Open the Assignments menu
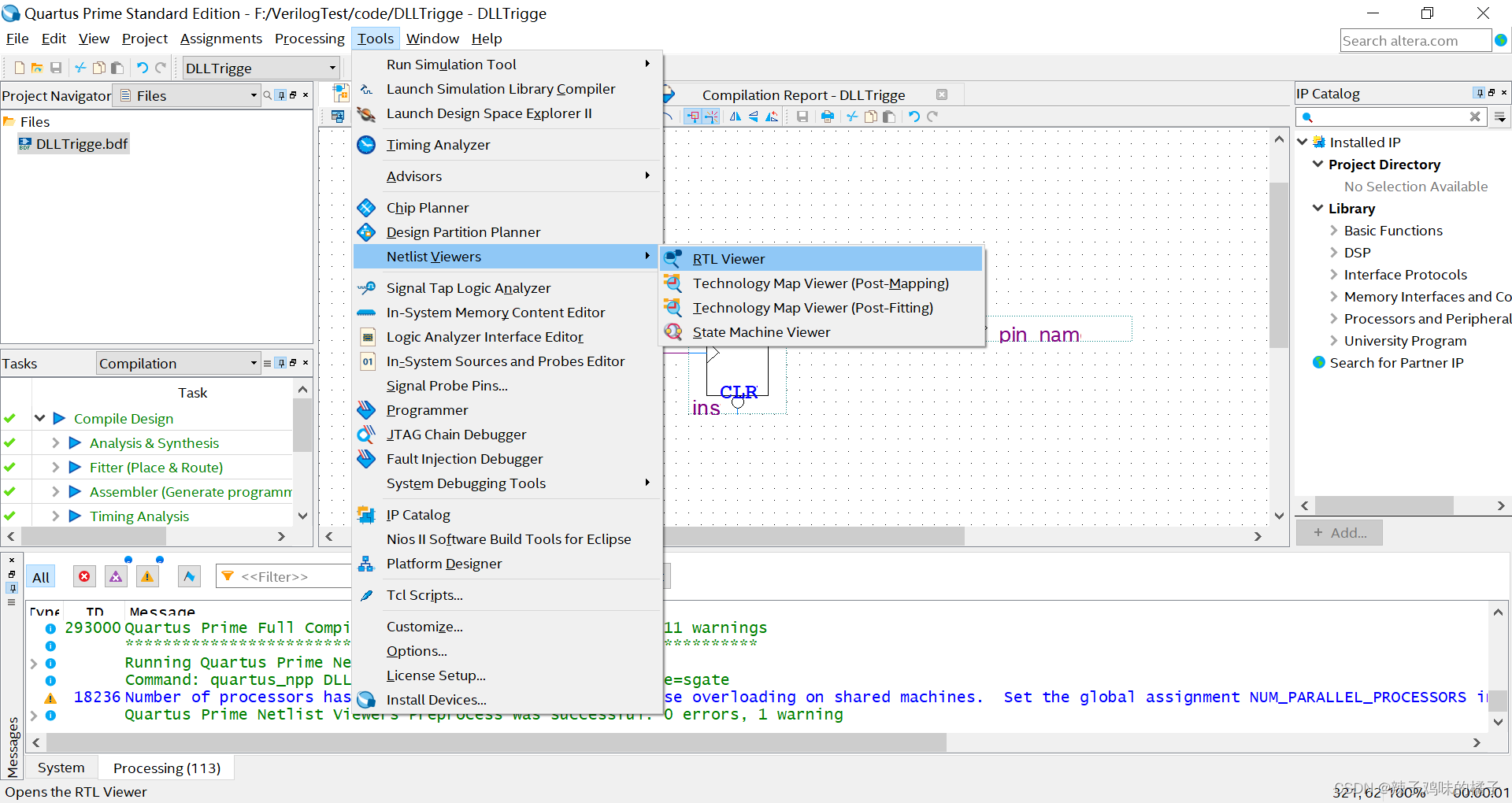This screenshot has height=803, width=1512. 221,39
